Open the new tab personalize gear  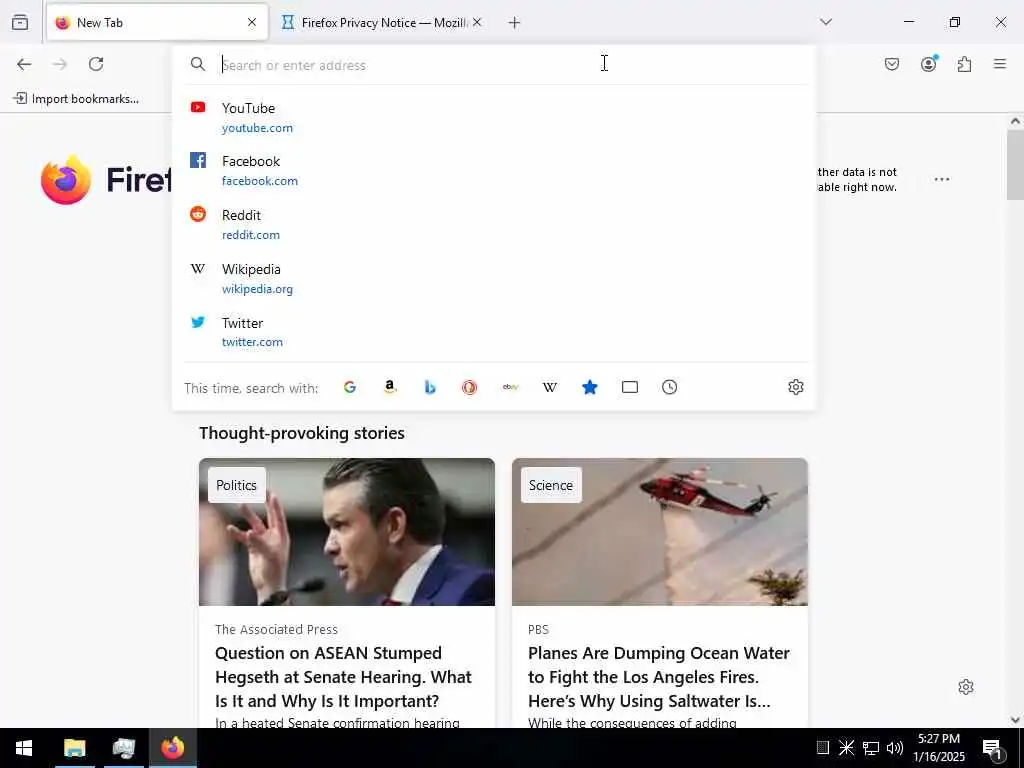[966, 687]
